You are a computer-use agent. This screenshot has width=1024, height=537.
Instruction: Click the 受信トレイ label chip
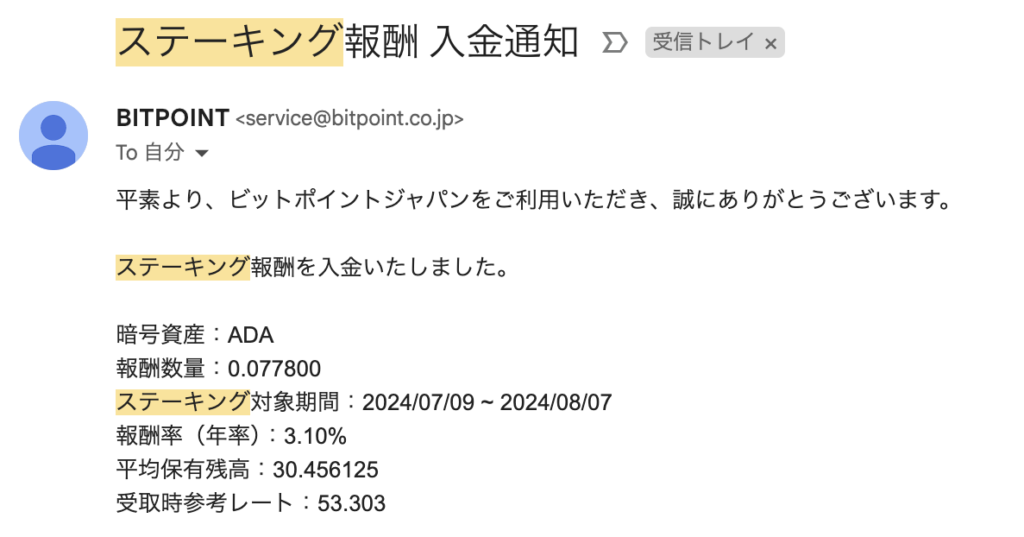coord(714,42)
